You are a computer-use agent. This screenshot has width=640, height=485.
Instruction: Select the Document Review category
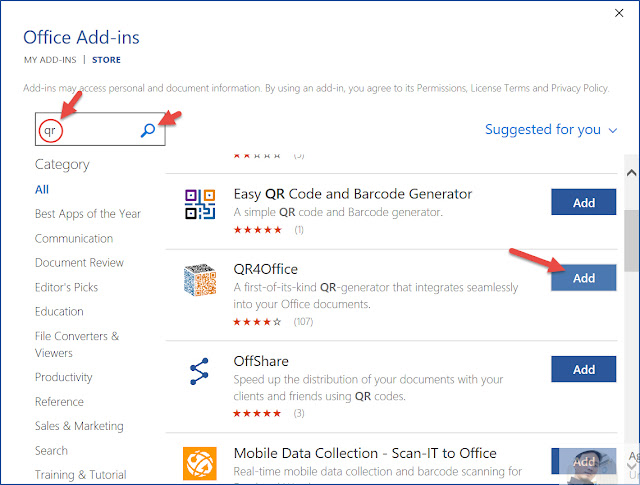pyautogui.click(x=79, y=263)
